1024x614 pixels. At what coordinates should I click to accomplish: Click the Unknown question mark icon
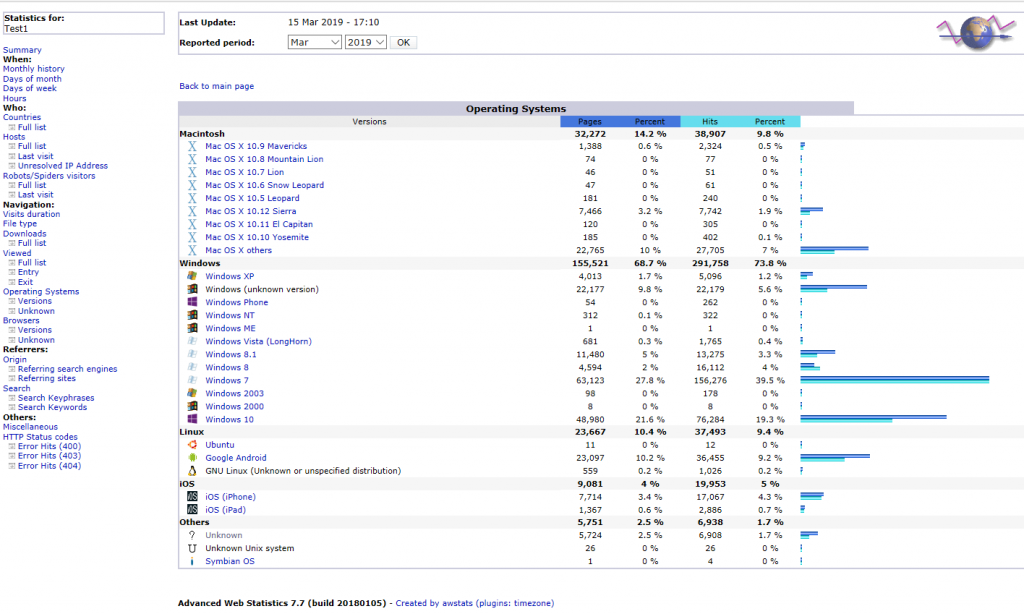tap(192, 535)
